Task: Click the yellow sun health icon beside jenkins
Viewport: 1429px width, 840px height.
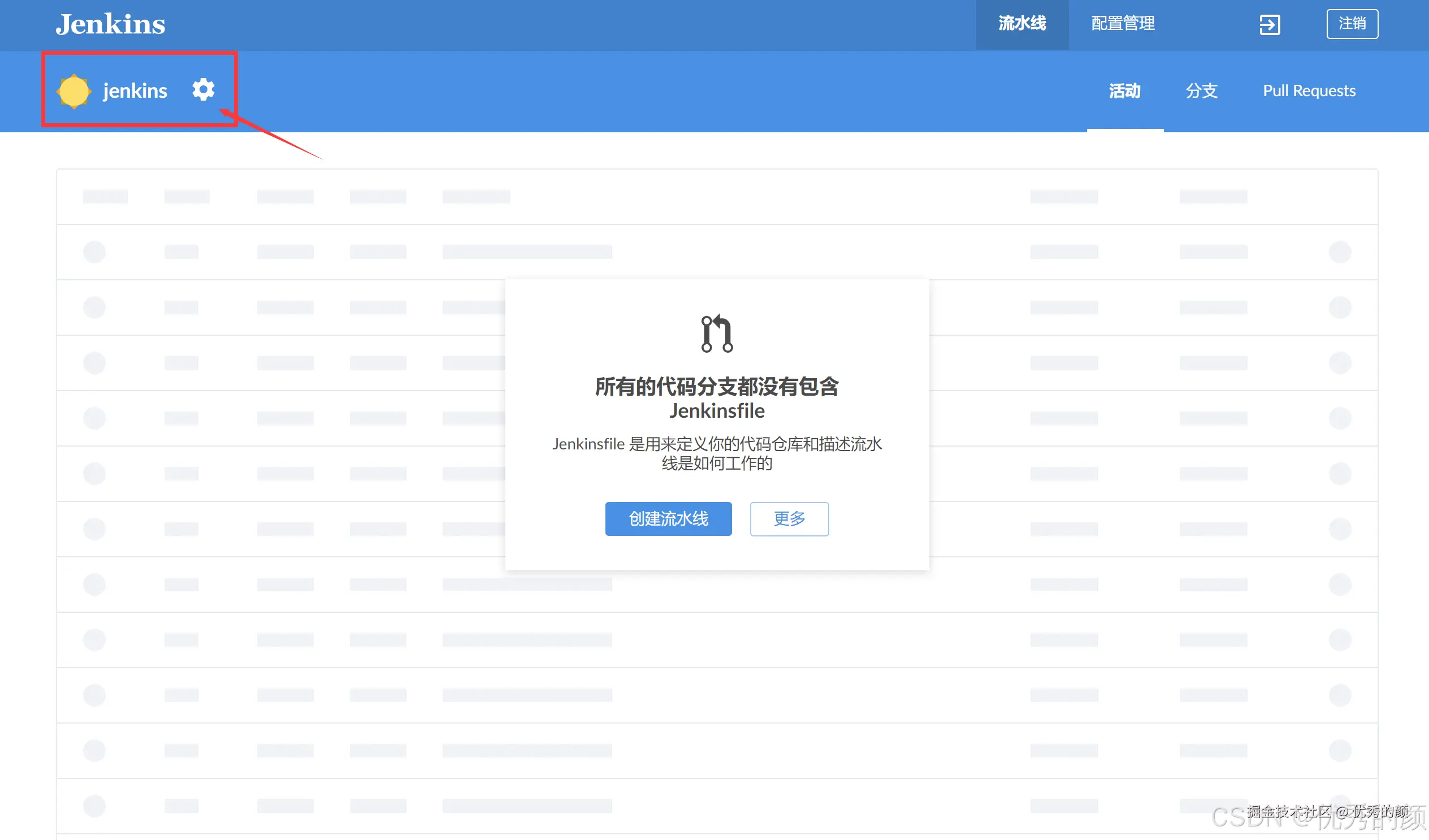Action: [x=73, y=90]
